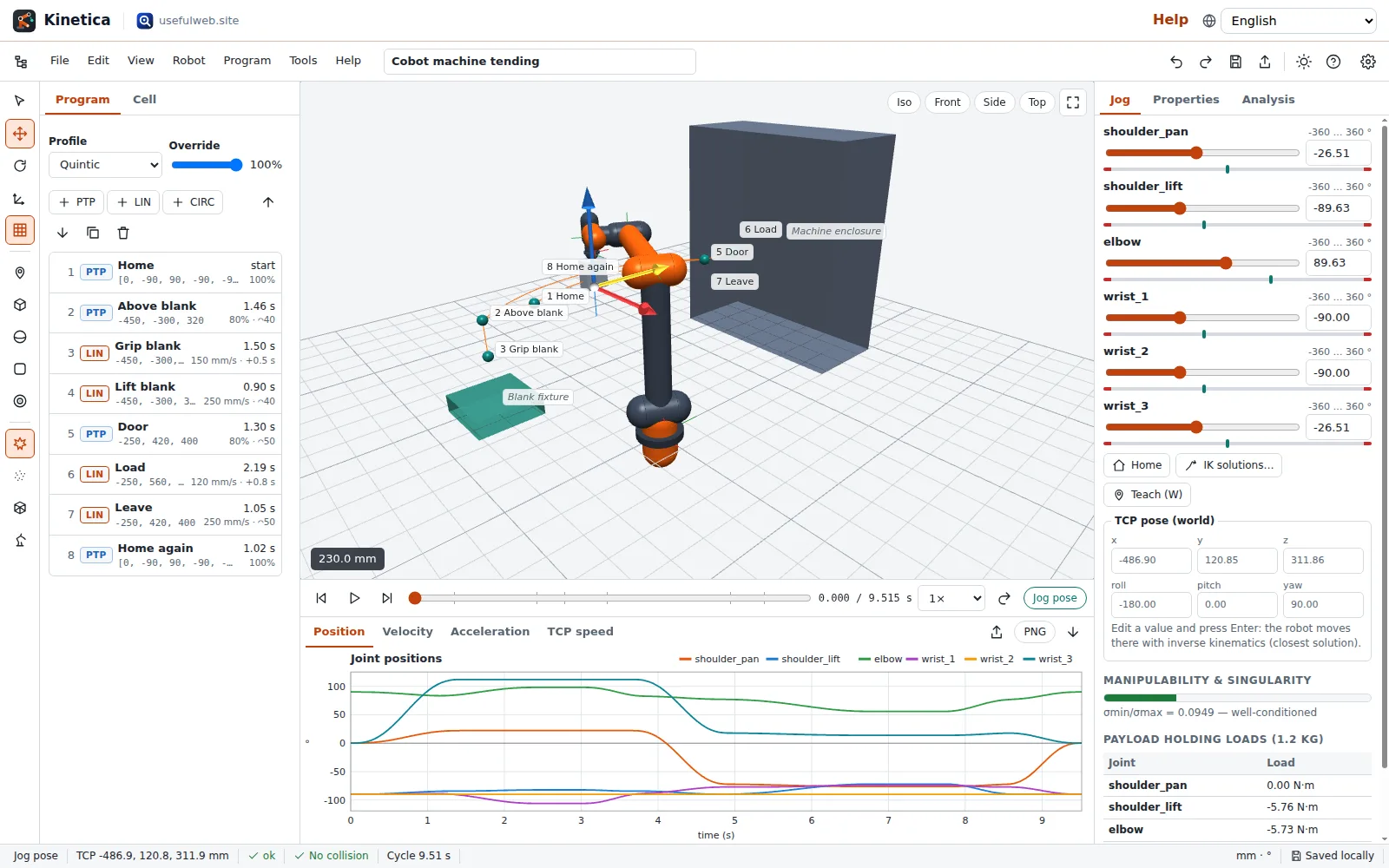
Task: Export the project via upload icon
Action: tap(1265, 62)
